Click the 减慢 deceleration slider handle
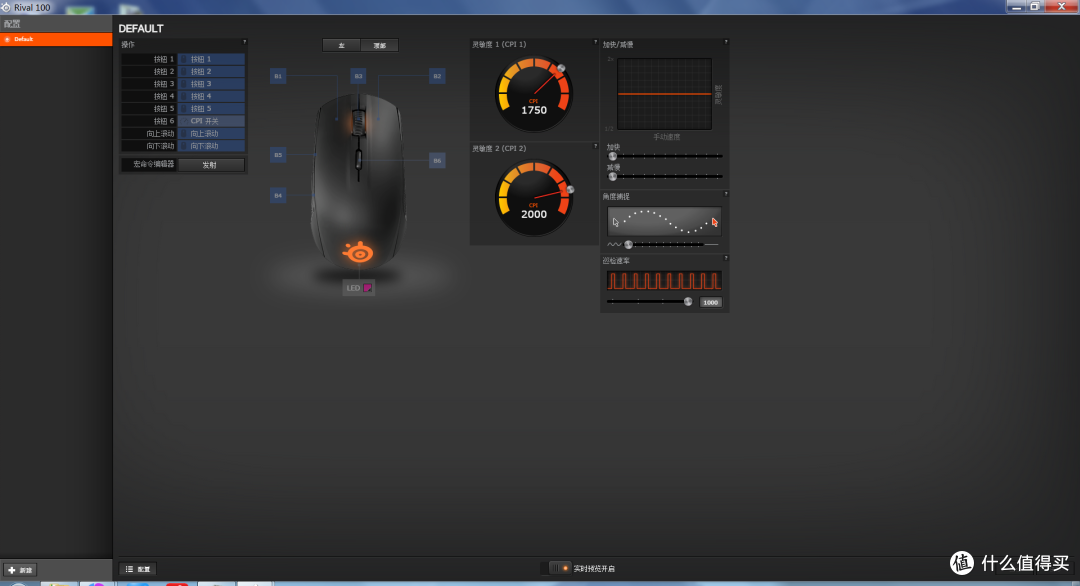Screen dimensions: 1080x586 pos(612,176)
